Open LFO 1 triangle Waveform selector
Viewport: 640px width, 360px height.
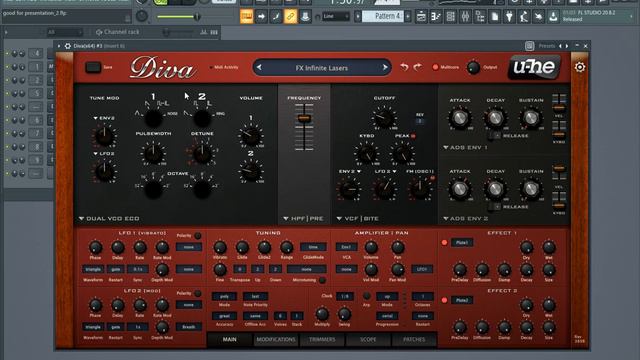click(93, 269)
